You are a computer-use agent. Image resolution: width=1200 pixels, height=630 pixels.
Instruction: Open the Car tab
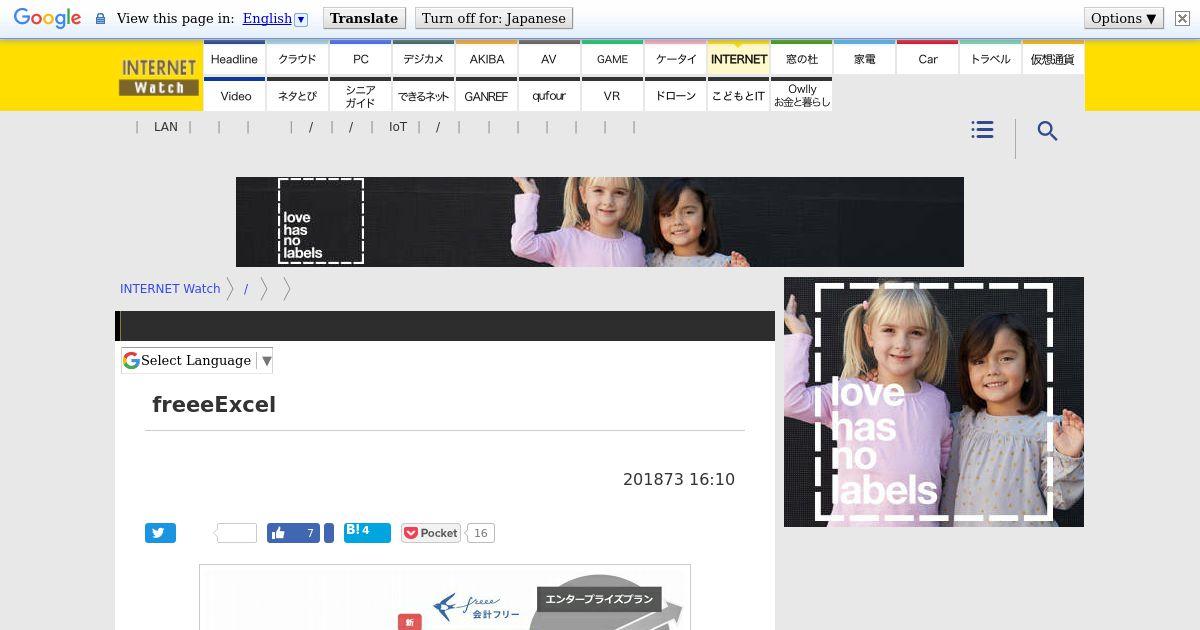[927, 58]
